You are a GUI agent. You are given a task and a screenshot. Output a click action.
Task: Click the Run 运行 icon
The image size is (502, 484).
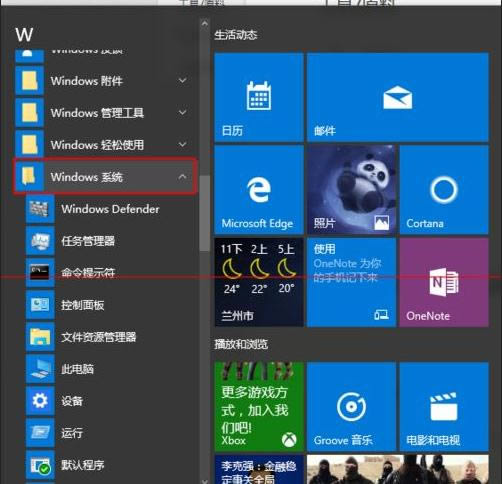40,433
